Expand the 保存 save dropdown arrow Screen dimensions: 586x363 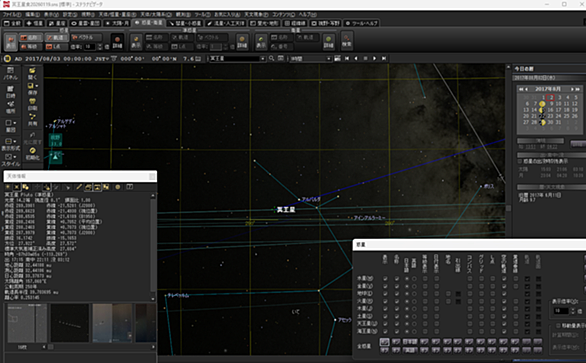(37, 86)
